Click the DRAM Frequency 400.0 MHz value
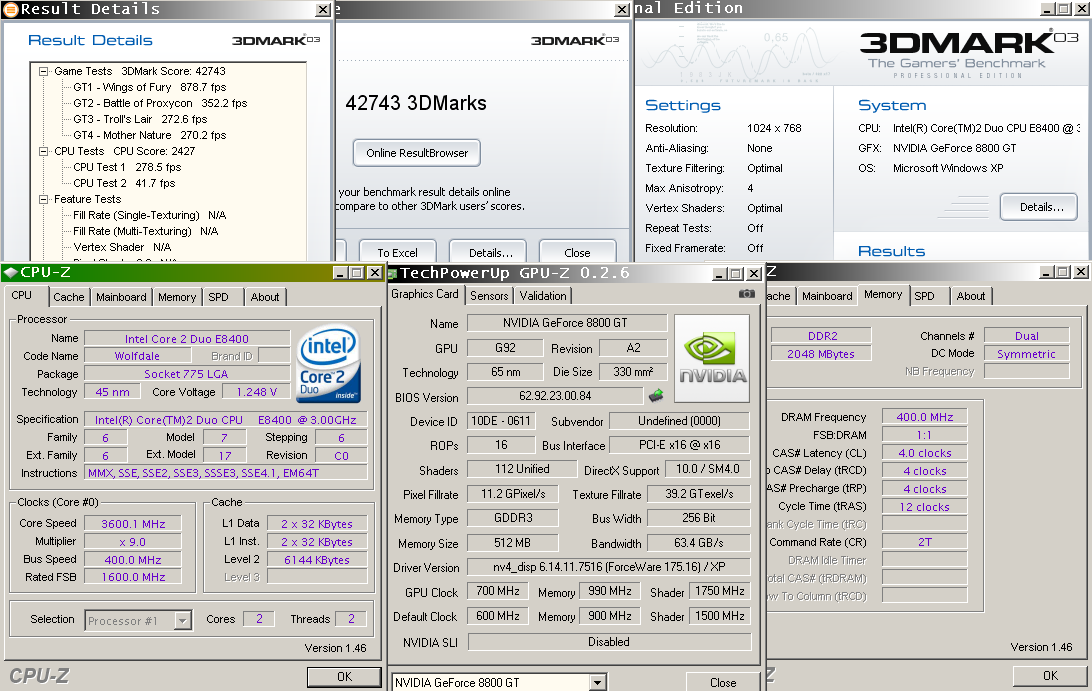The height and width of the screenshot is (691, 1092). click(924, 417)
